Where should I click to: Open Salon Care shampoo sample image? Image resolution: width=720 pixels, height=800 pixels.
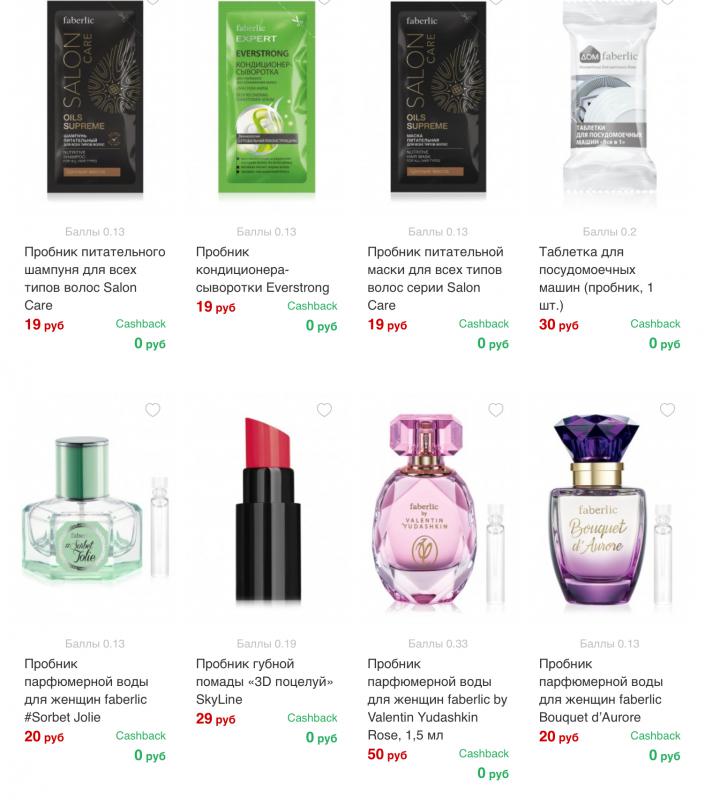[95, 97]
